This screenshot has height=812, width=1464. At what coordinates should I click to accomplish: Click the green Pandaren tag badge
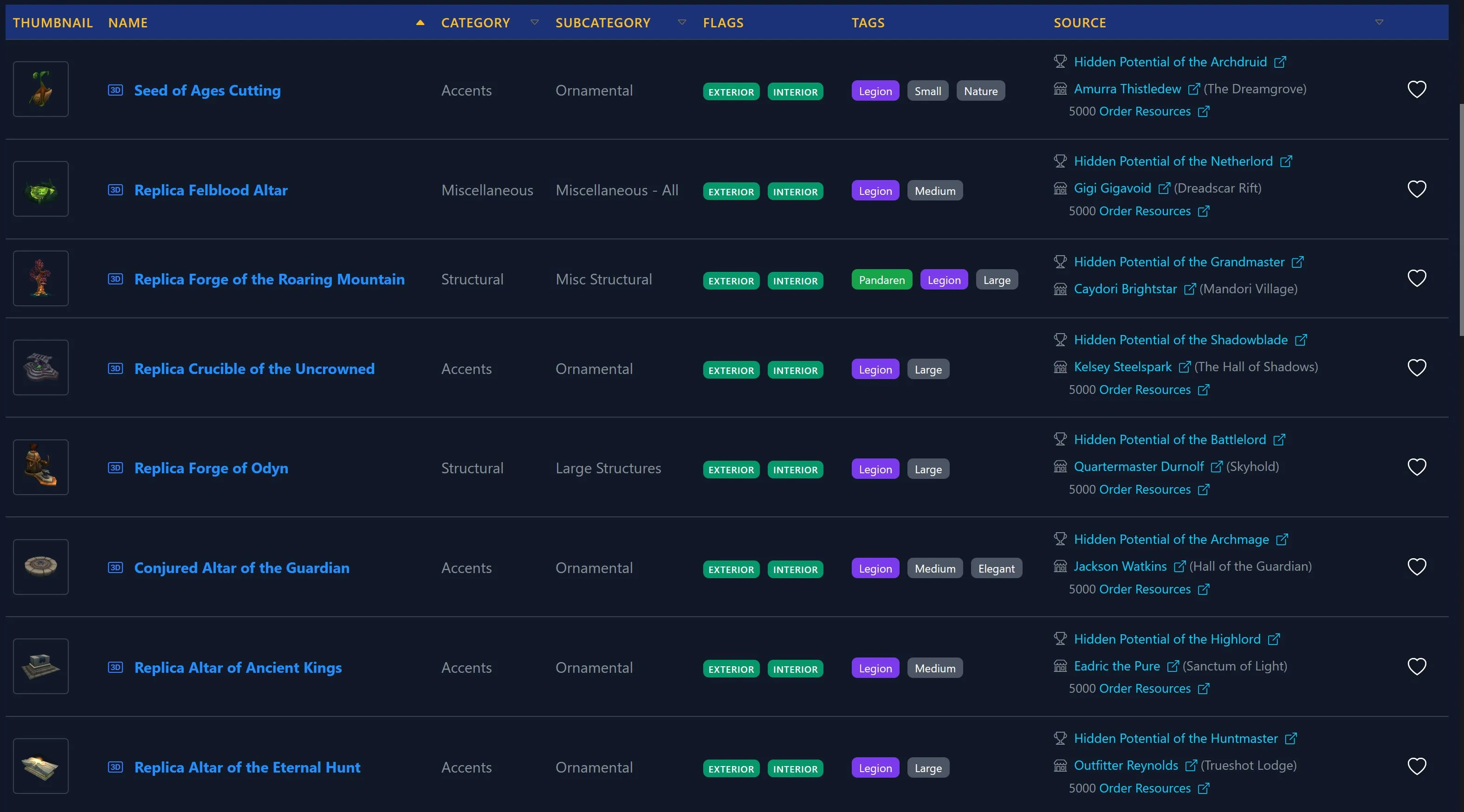tap(881, 280)
